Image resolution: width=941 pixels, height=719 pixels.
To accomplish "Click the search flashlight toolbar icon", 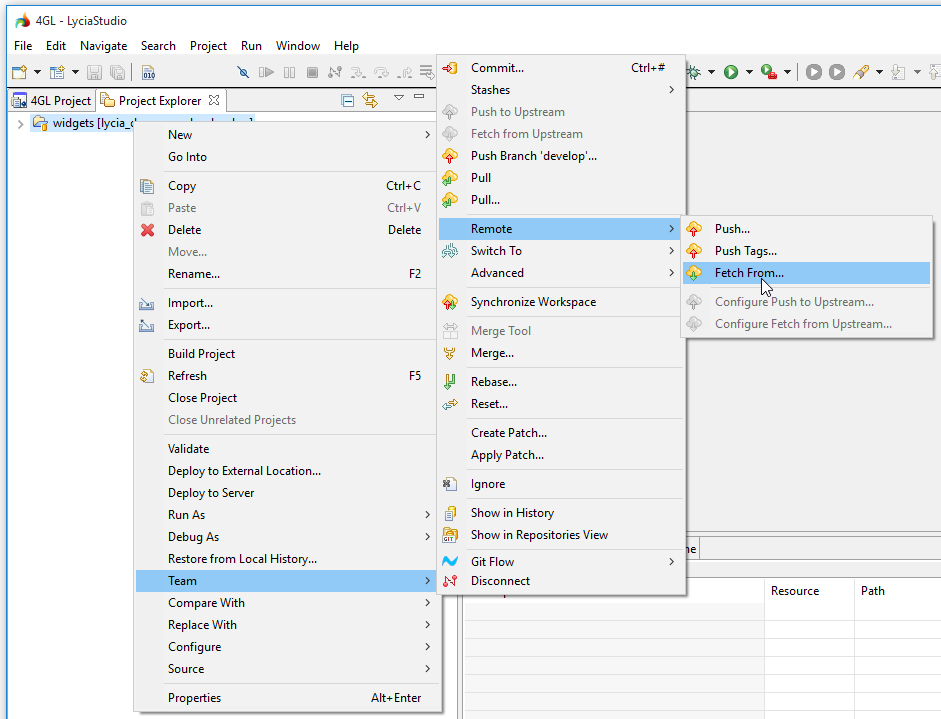I will [x=860, y=72].
